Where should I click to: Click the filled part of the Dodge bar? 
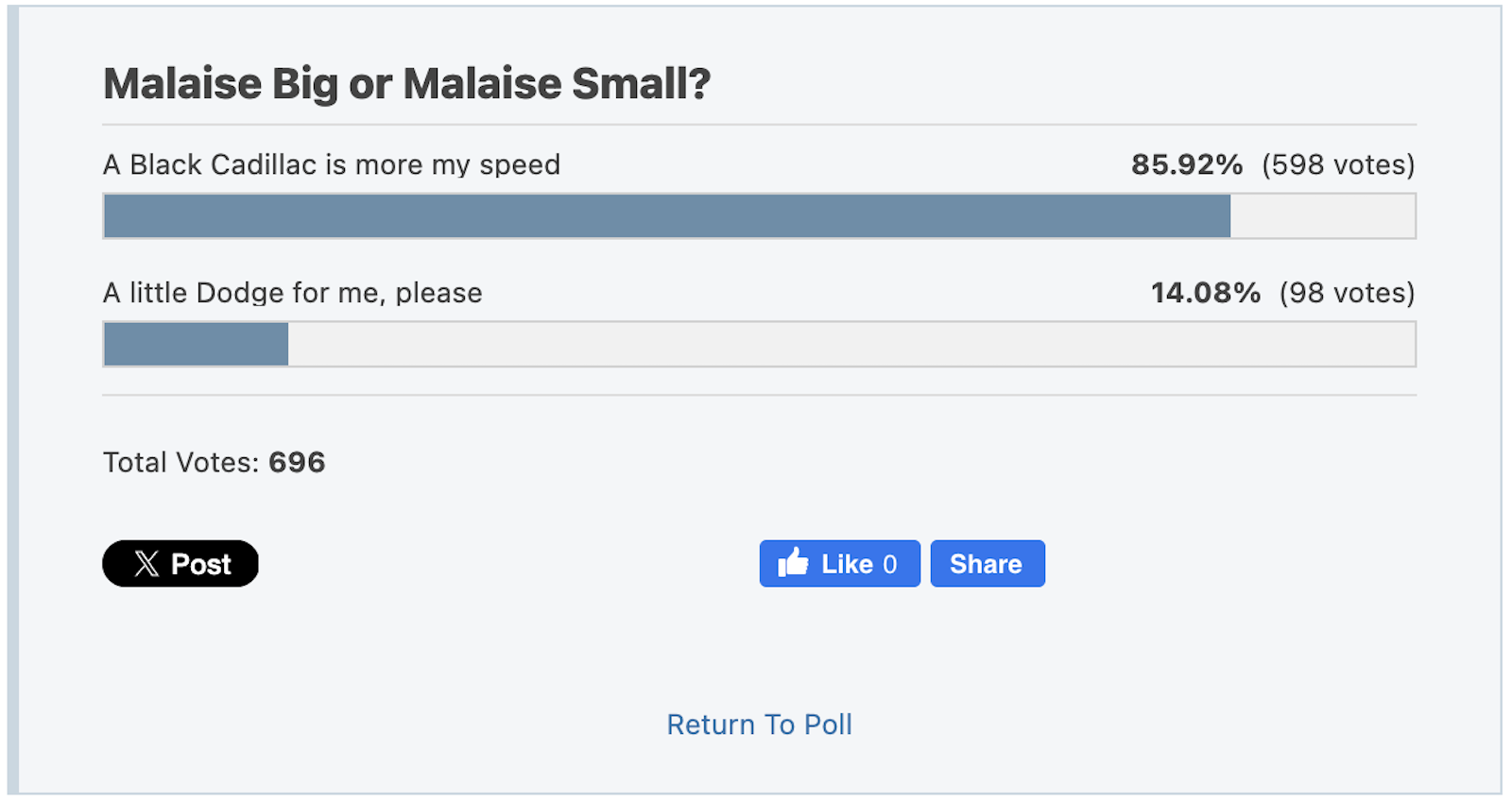[x=196, y=344]
